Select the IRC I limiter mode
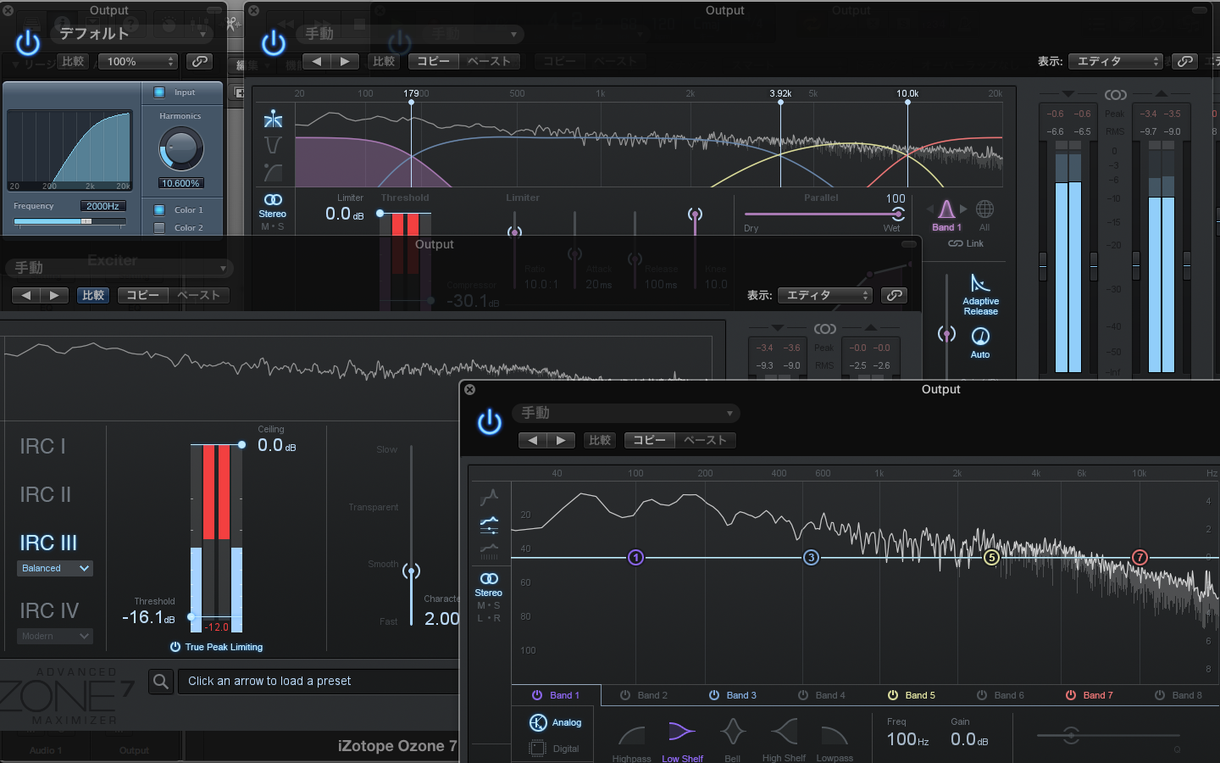The width and height of the screenshot is (1220, 763). point(43,446)
